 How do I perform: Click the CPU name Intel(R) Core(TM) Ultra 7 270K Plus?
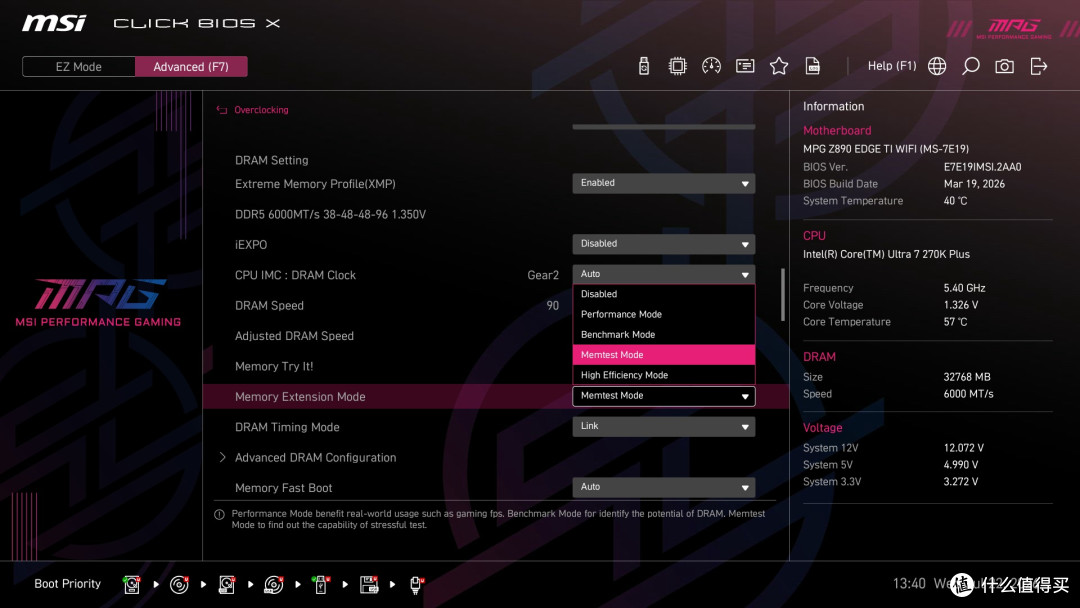pyautogui.click(x=886, y=254)
